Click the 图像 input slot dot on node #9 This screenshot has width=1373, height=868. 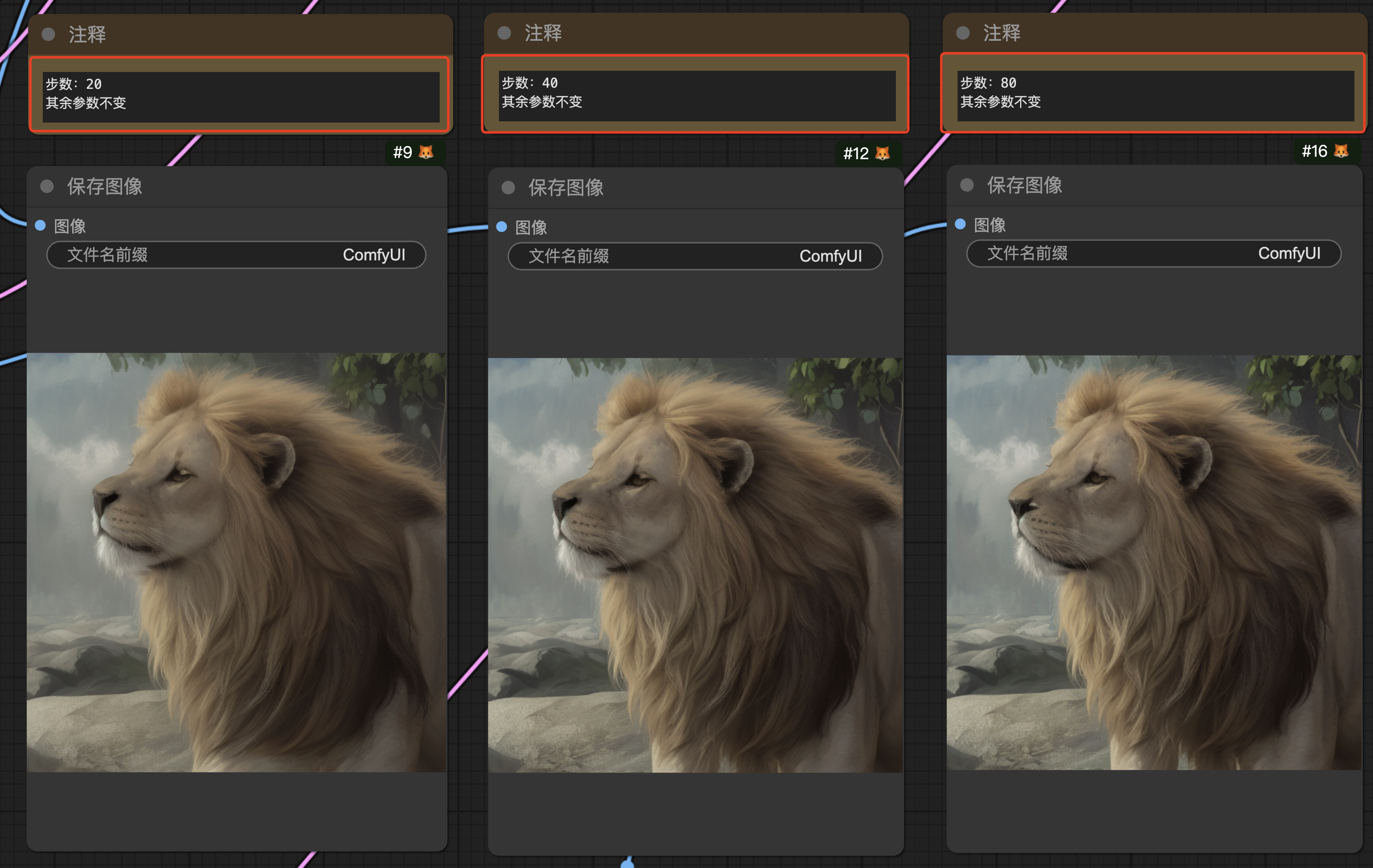40,225
